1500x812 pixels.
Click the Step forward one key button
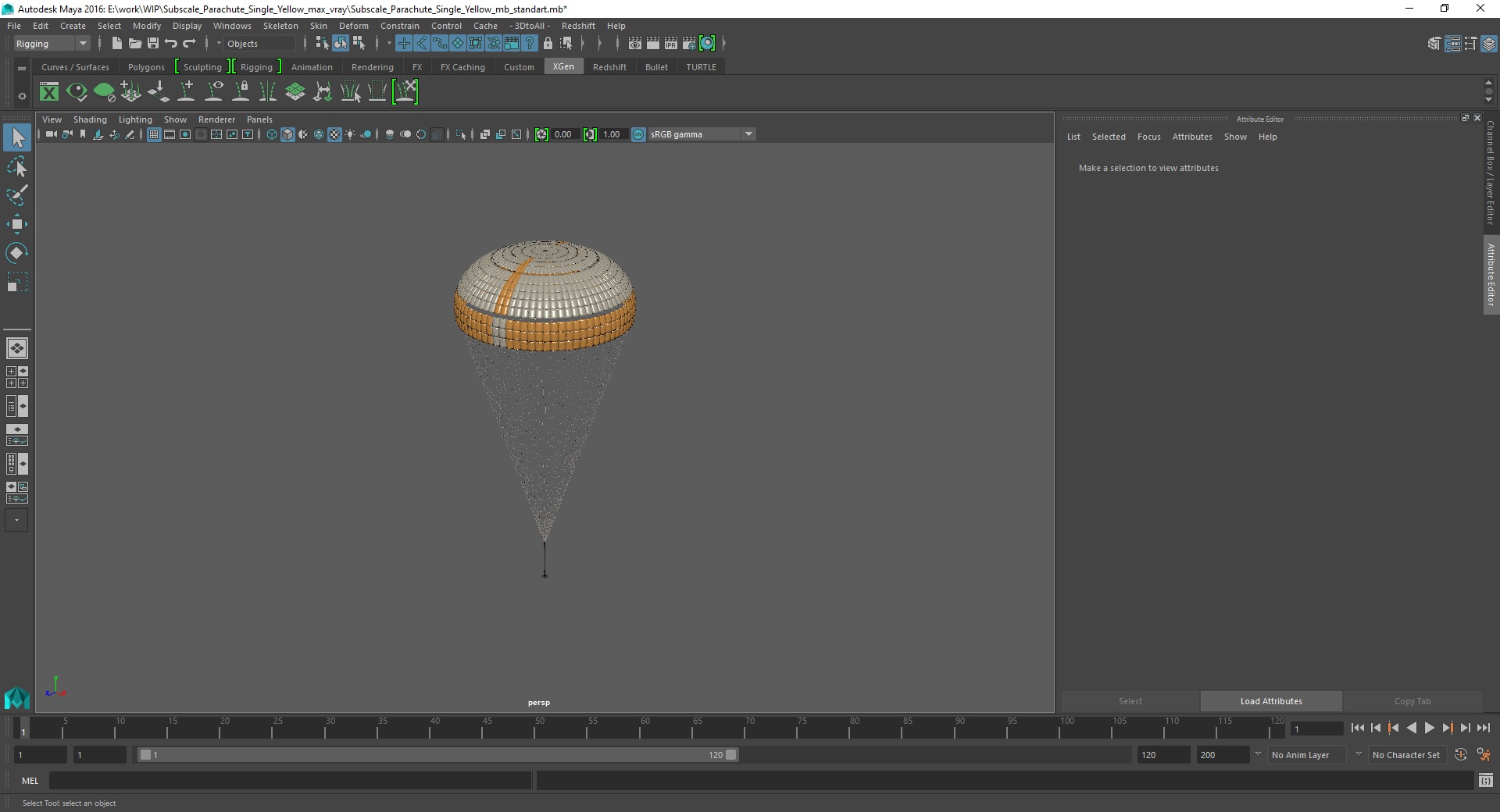(1447, 728)
